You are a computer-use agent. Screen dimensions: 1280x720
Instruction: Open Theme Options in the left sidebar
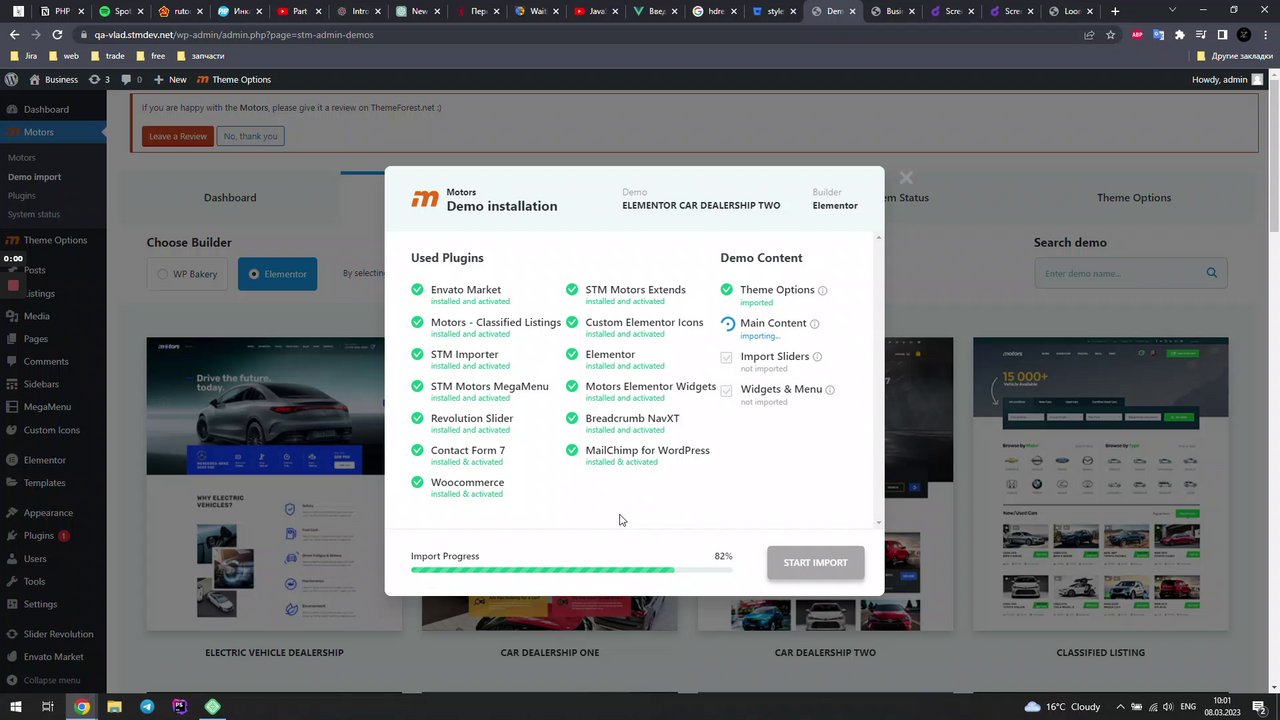pos(55,240)
